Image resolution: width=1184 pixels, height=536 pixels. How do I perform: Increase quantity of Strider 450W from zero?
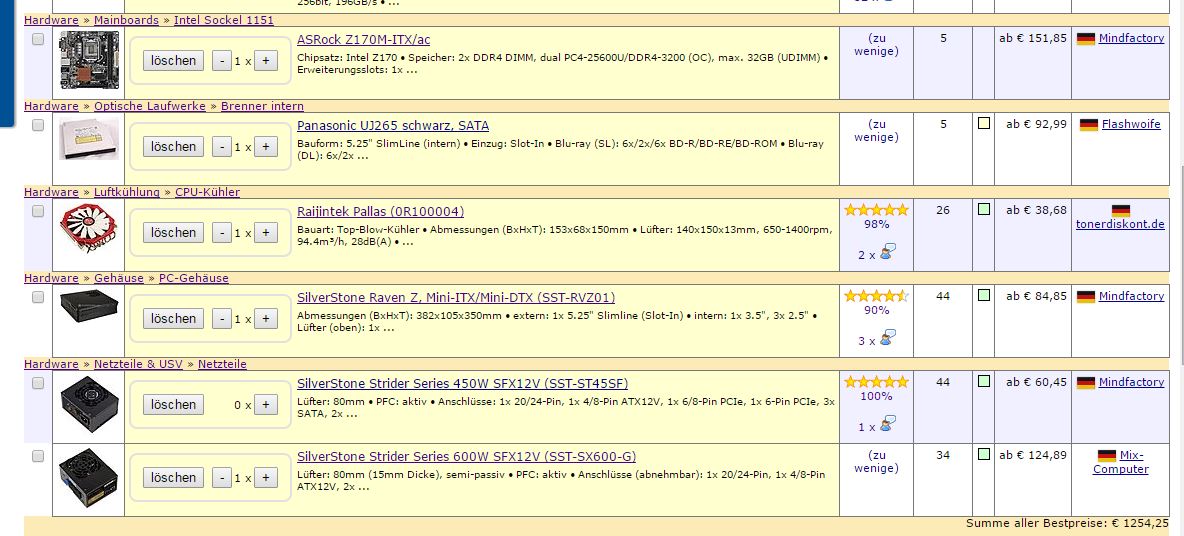point(266,405)
